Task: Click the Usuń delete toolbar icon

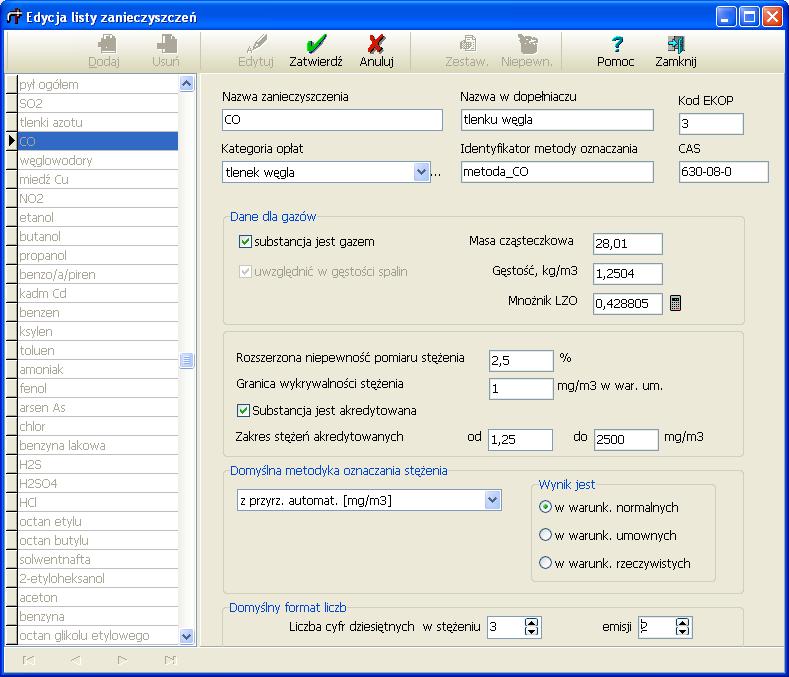Action: coord(166,51)
